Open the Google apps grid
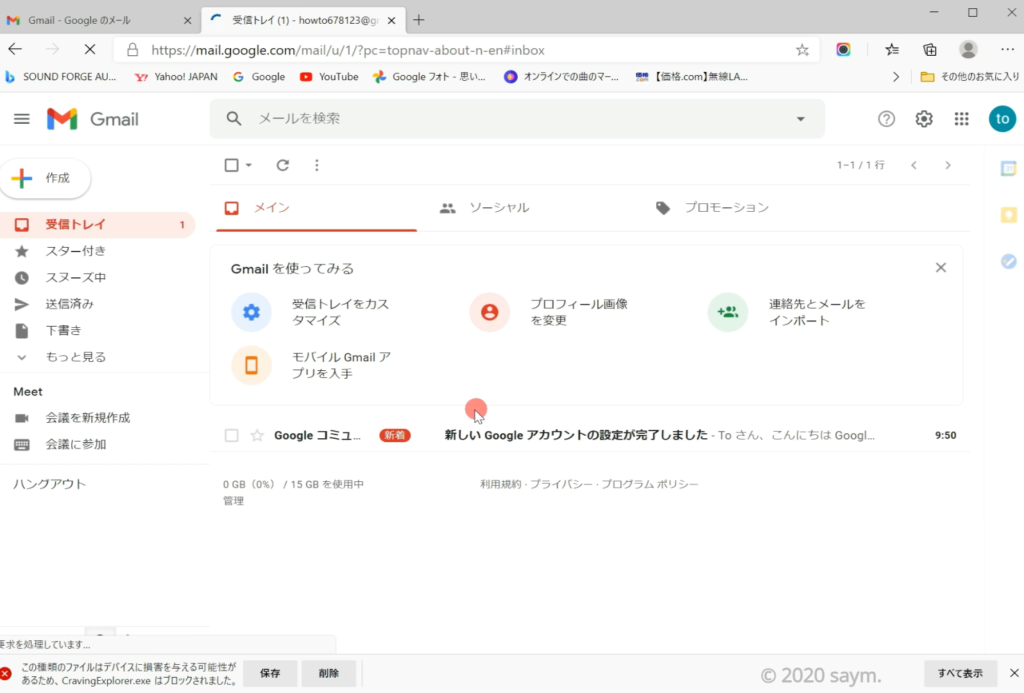 [x=961, y=119]
